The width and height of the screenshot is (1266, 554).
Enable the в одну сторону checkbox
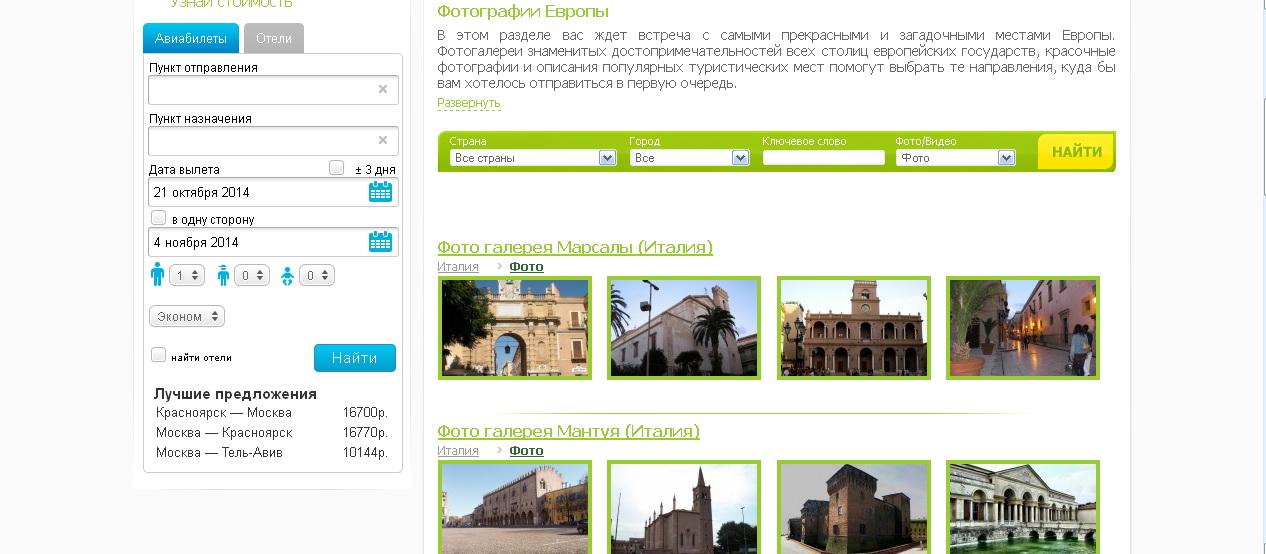point(158,218)
